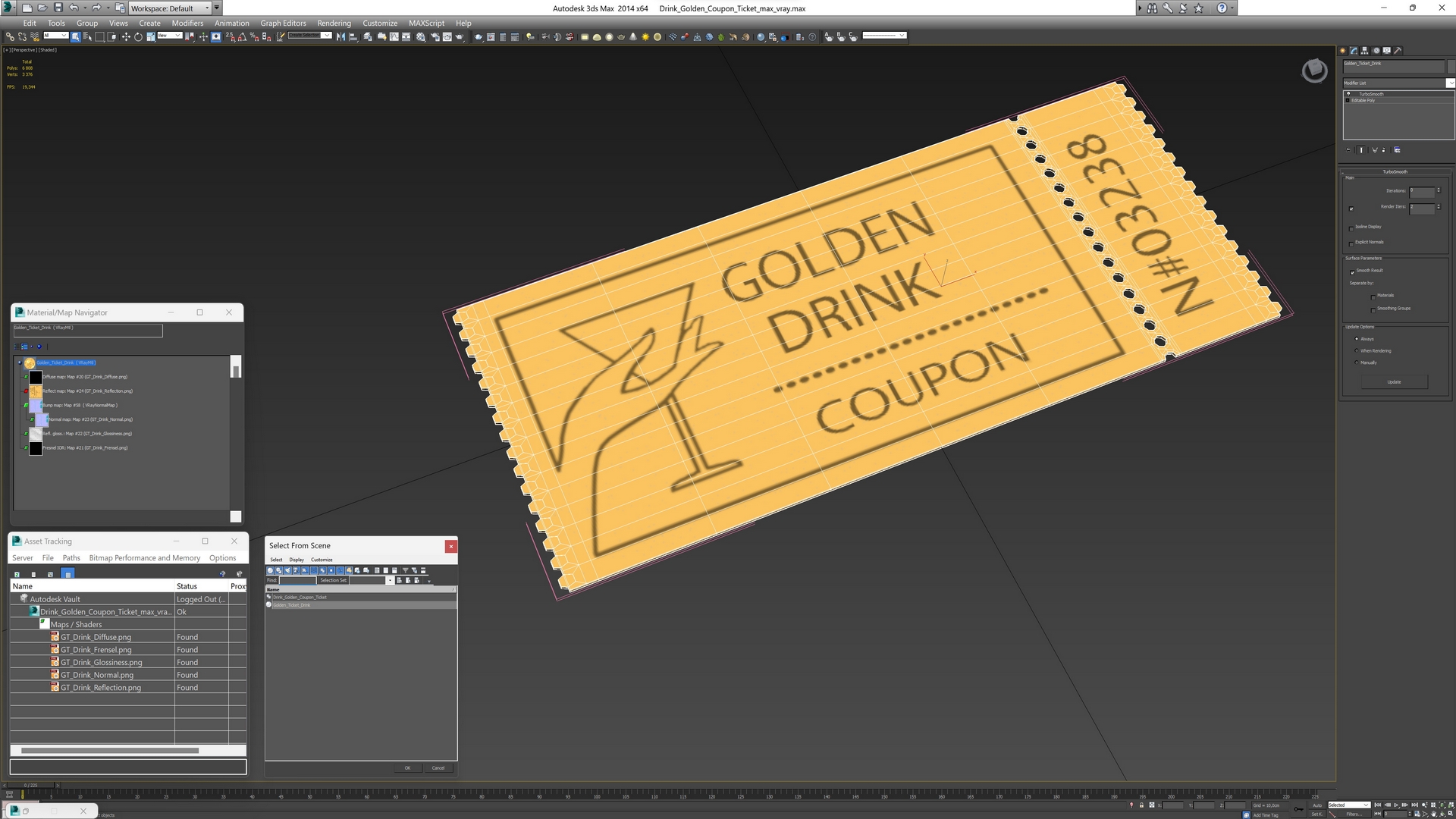
Task: Open the Motion command panel tab
Action: tap(1376, 51)
